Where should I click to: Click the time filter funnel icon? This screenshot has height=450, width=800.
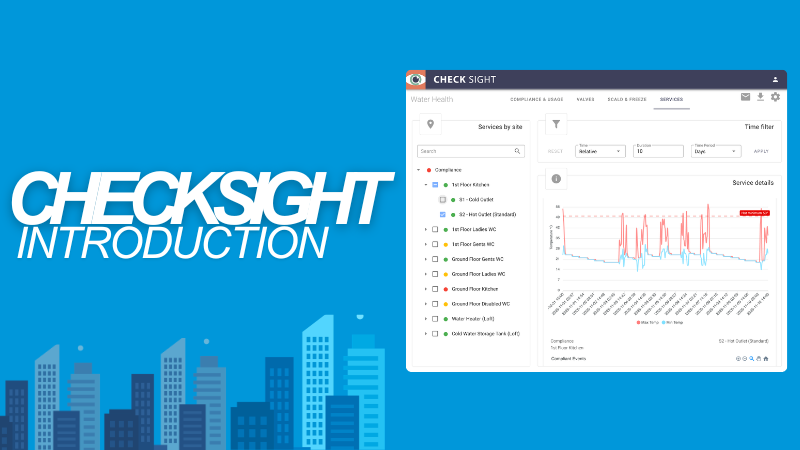pos(555,125)
